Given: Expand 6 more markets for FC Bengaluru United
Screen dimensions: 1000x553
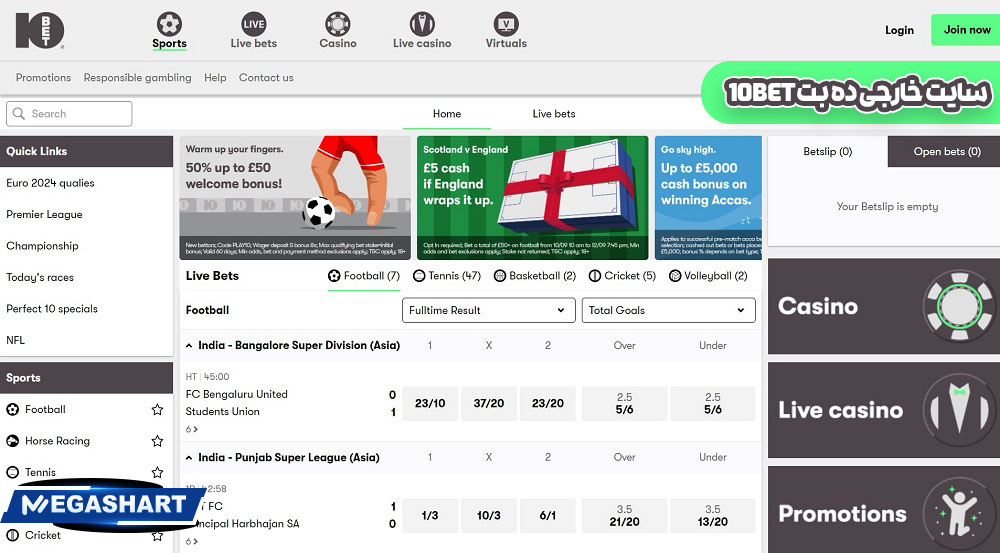Looking at the screenshot, I should tap(191, 429).
